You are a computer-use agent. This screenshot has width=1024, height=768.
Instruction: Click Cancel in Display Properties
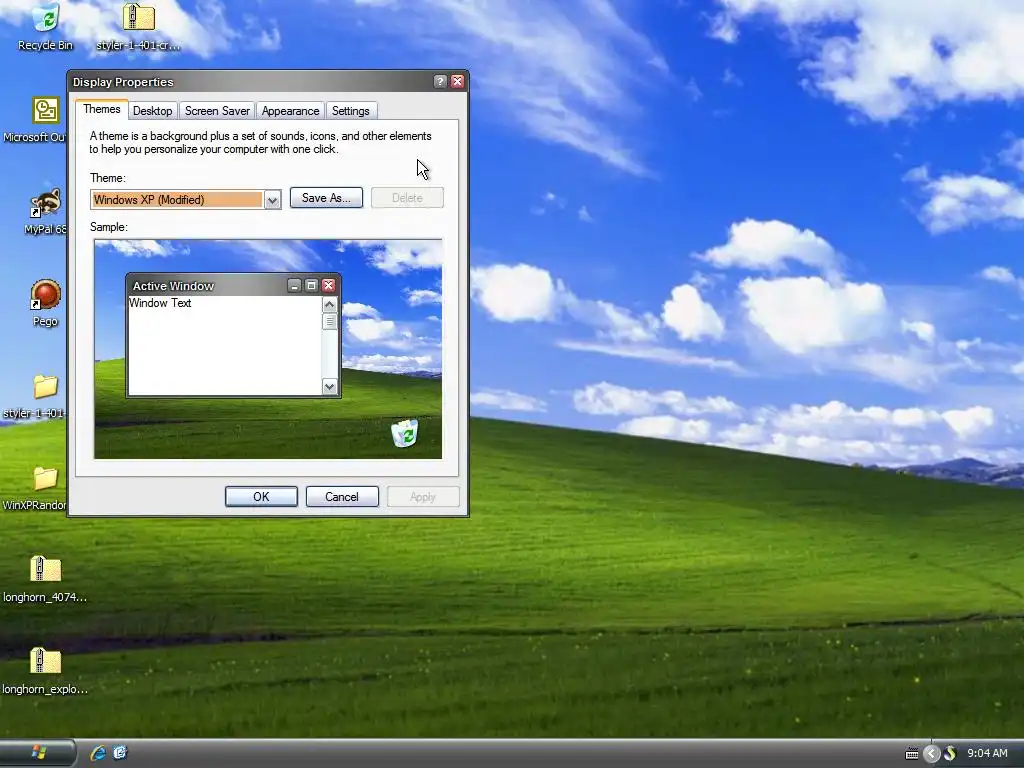[x=342, y=497]
